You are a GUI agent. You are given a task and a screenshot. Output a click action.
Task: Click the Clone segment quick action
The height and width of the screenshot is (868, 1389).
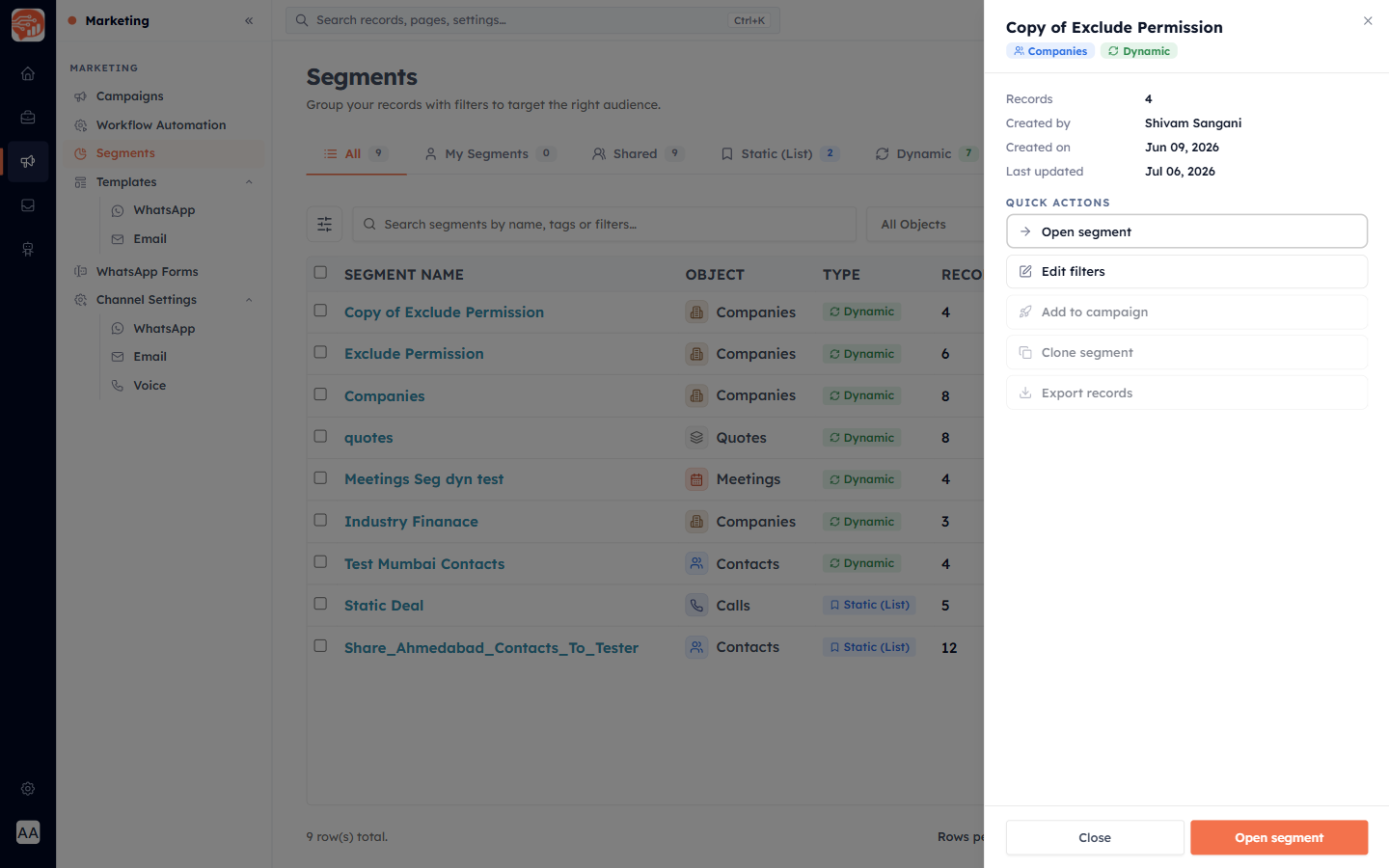coord(1186,353)
